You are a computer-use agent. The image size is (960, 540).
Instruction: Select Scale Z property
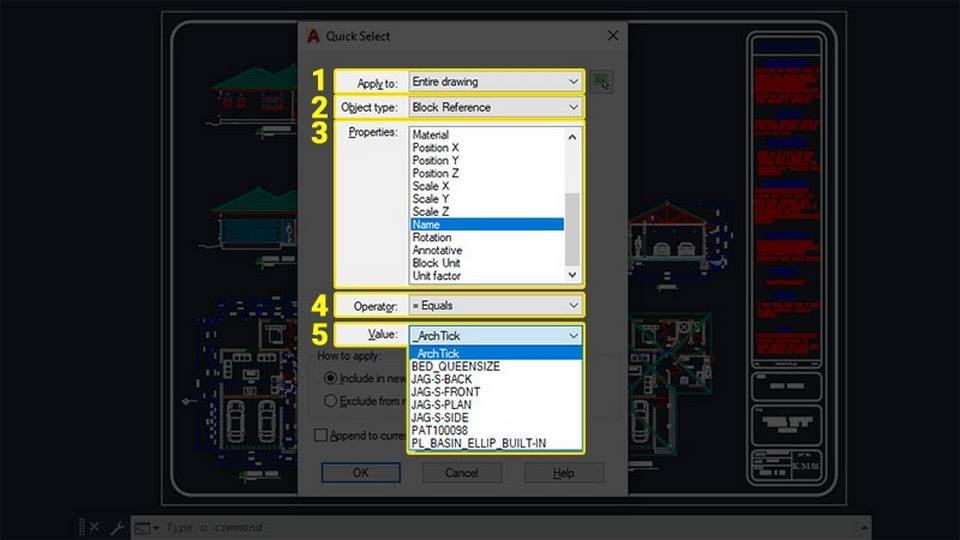click(487, 212)
